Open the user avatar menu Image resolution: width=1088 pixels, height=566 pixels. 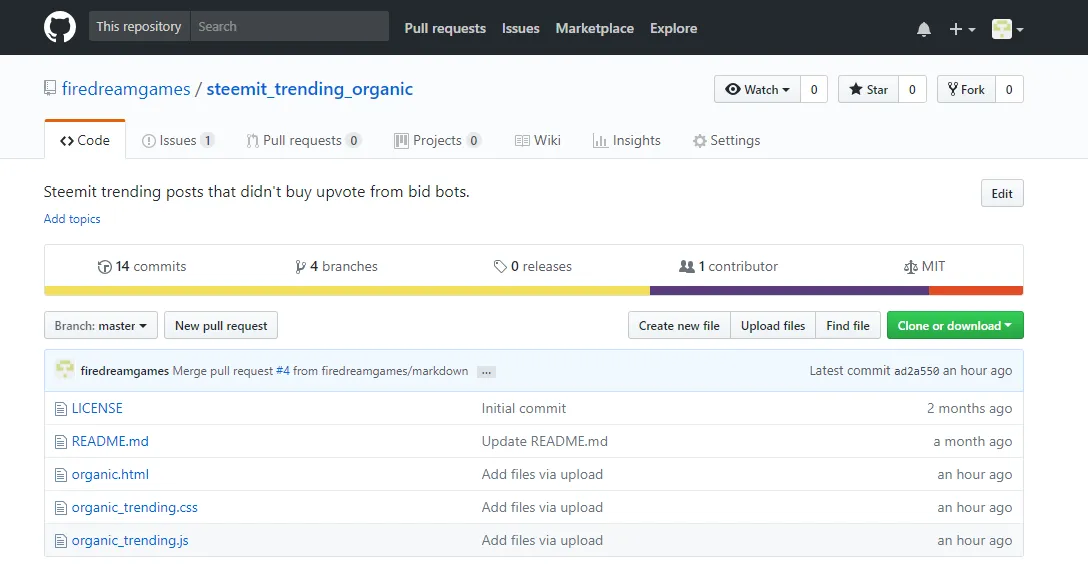point(1008,29)
